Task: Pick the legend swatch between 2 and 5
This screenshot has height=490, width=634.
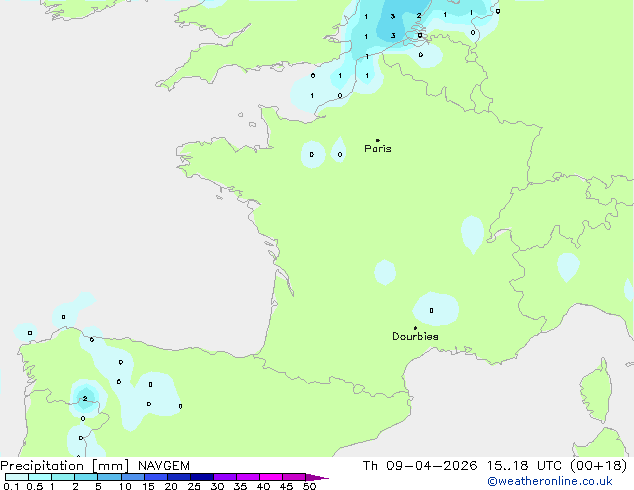Action: tap(86, 477)
